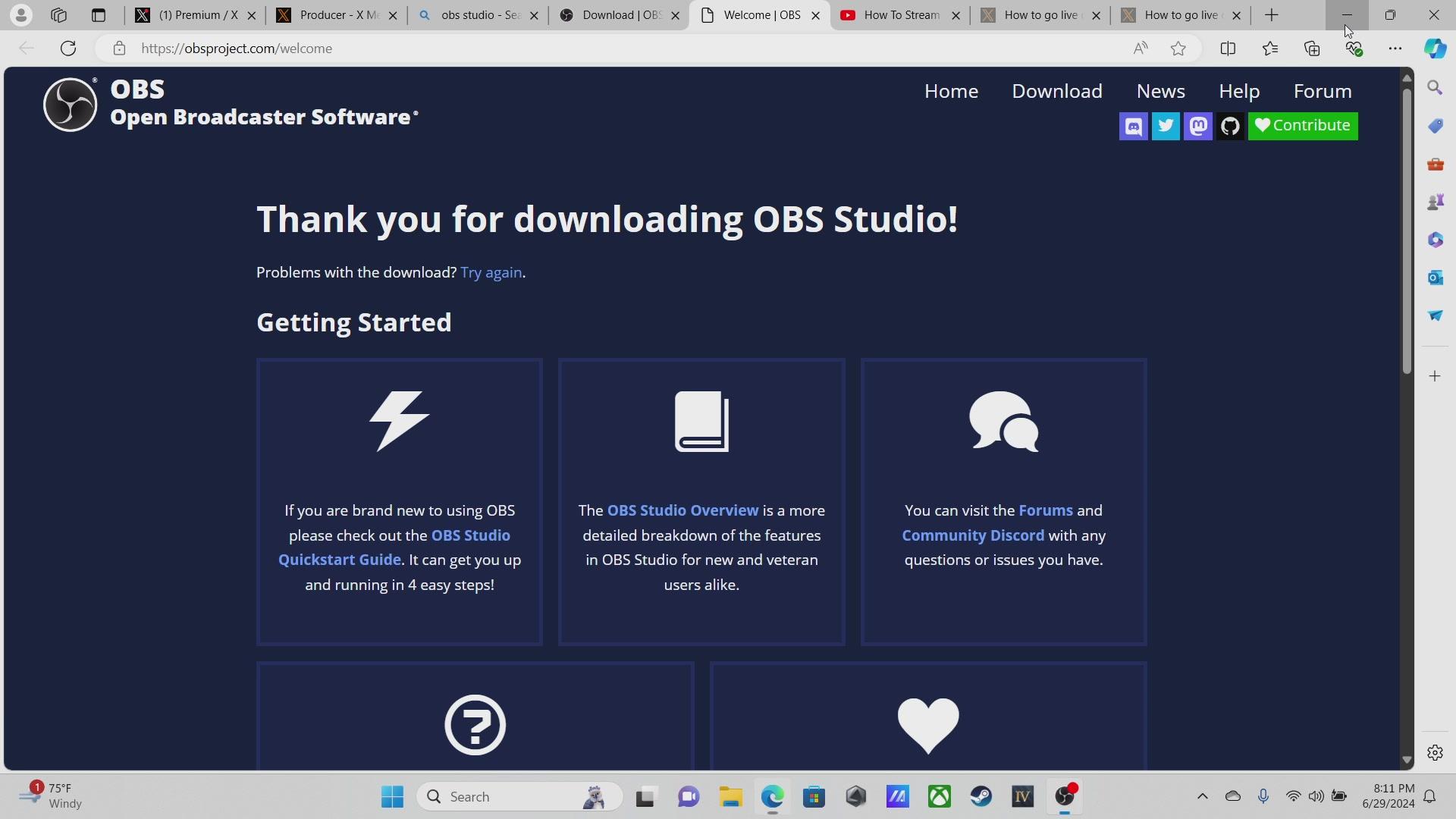Show hidden system tray icons

(1202, 796)
